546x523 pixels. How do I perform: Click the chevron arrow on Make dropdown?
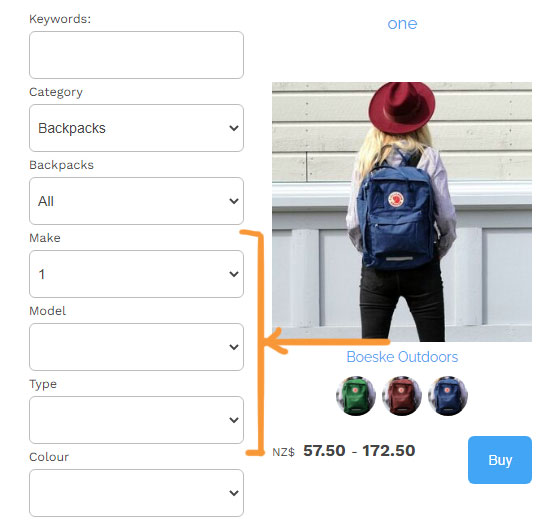(x=234, y=274)
